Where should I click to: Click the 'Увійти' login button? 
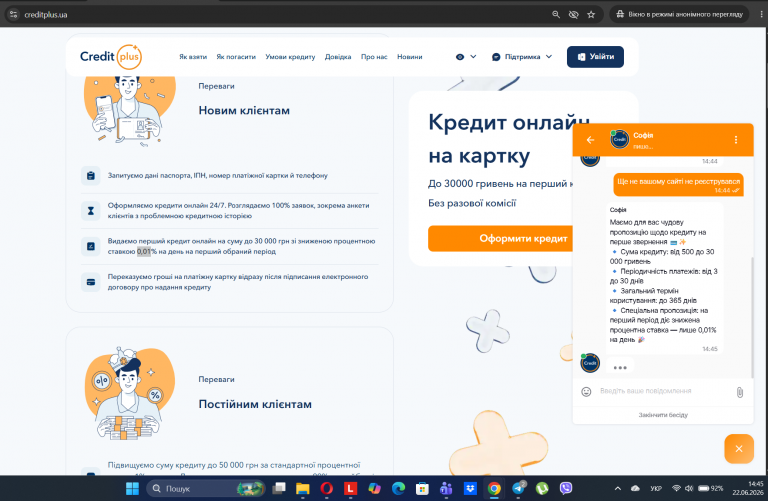595,57
